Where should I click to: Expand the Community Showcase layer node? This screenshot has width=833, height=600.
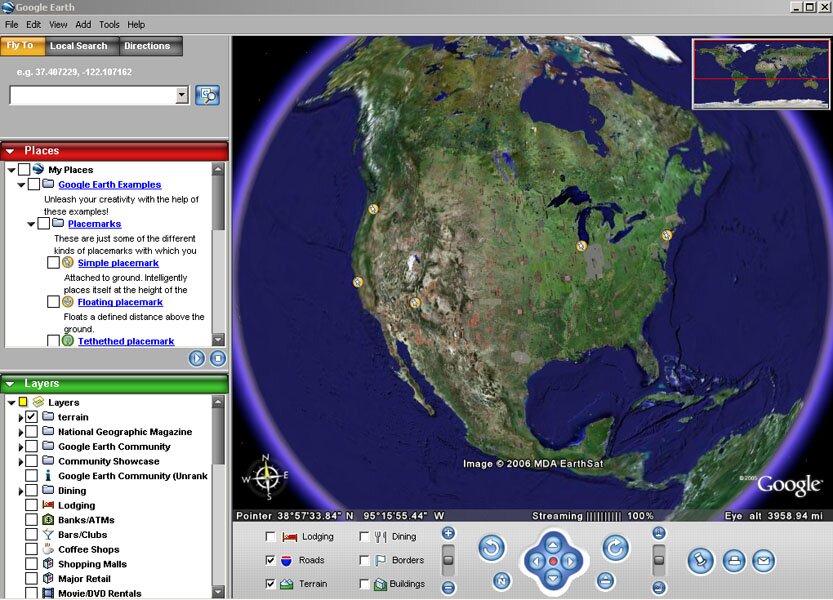click(x=21, y=462)
